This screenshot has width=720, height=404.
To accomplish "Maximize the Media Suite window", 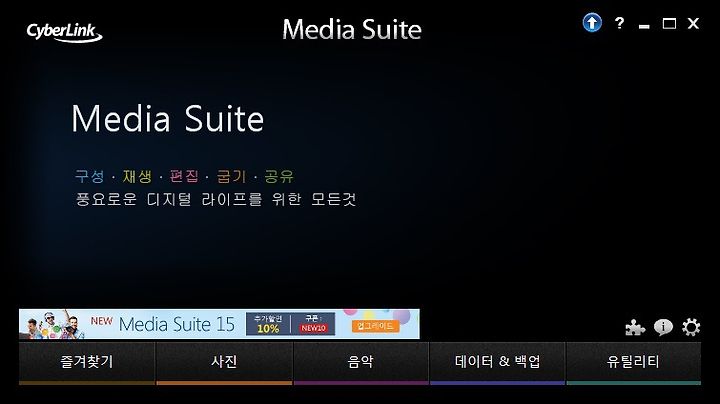I will tap(669, 23).
